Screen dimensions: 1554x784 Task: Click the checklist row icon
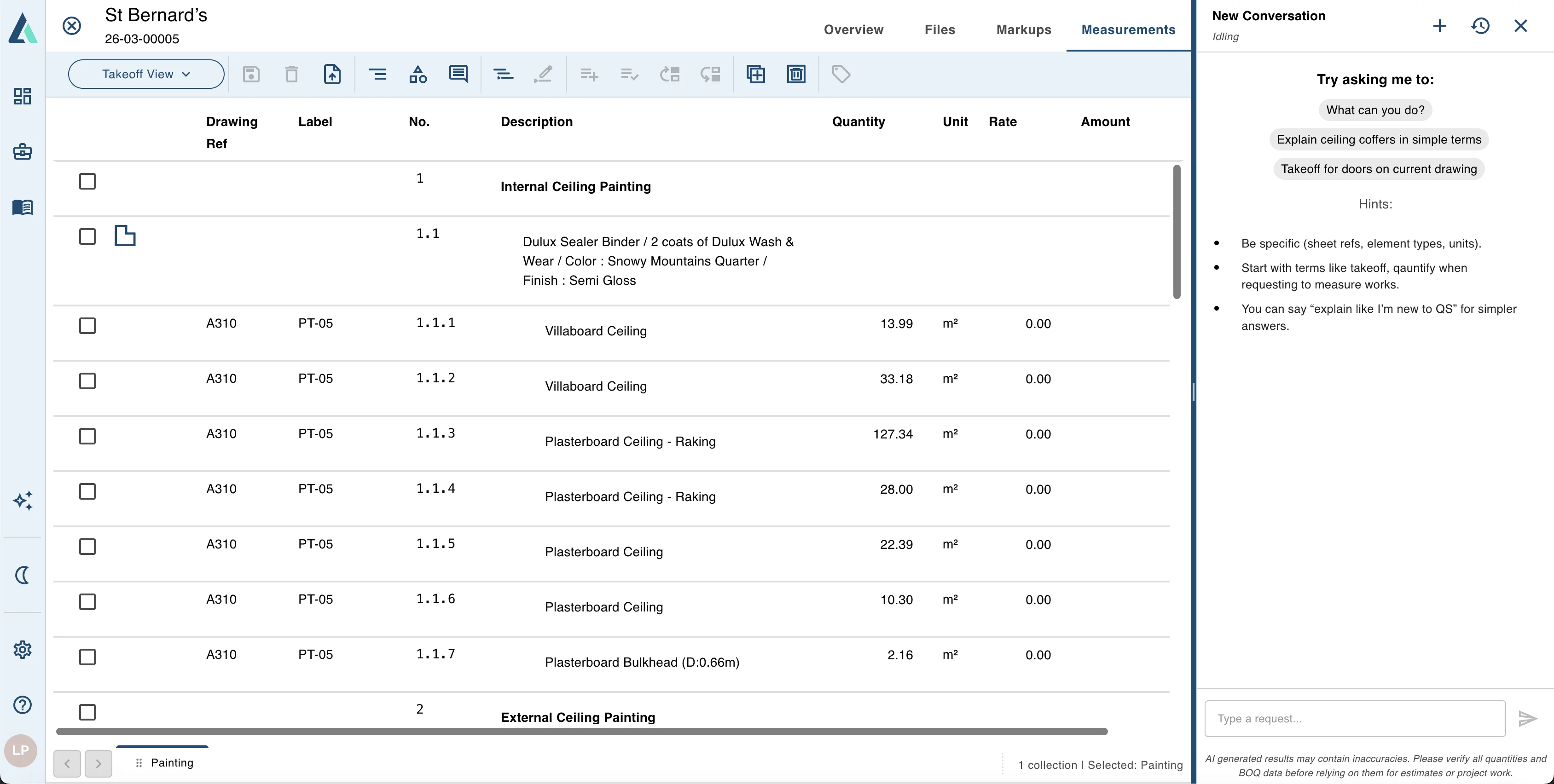pyautogui.click(x=629, y=74)
